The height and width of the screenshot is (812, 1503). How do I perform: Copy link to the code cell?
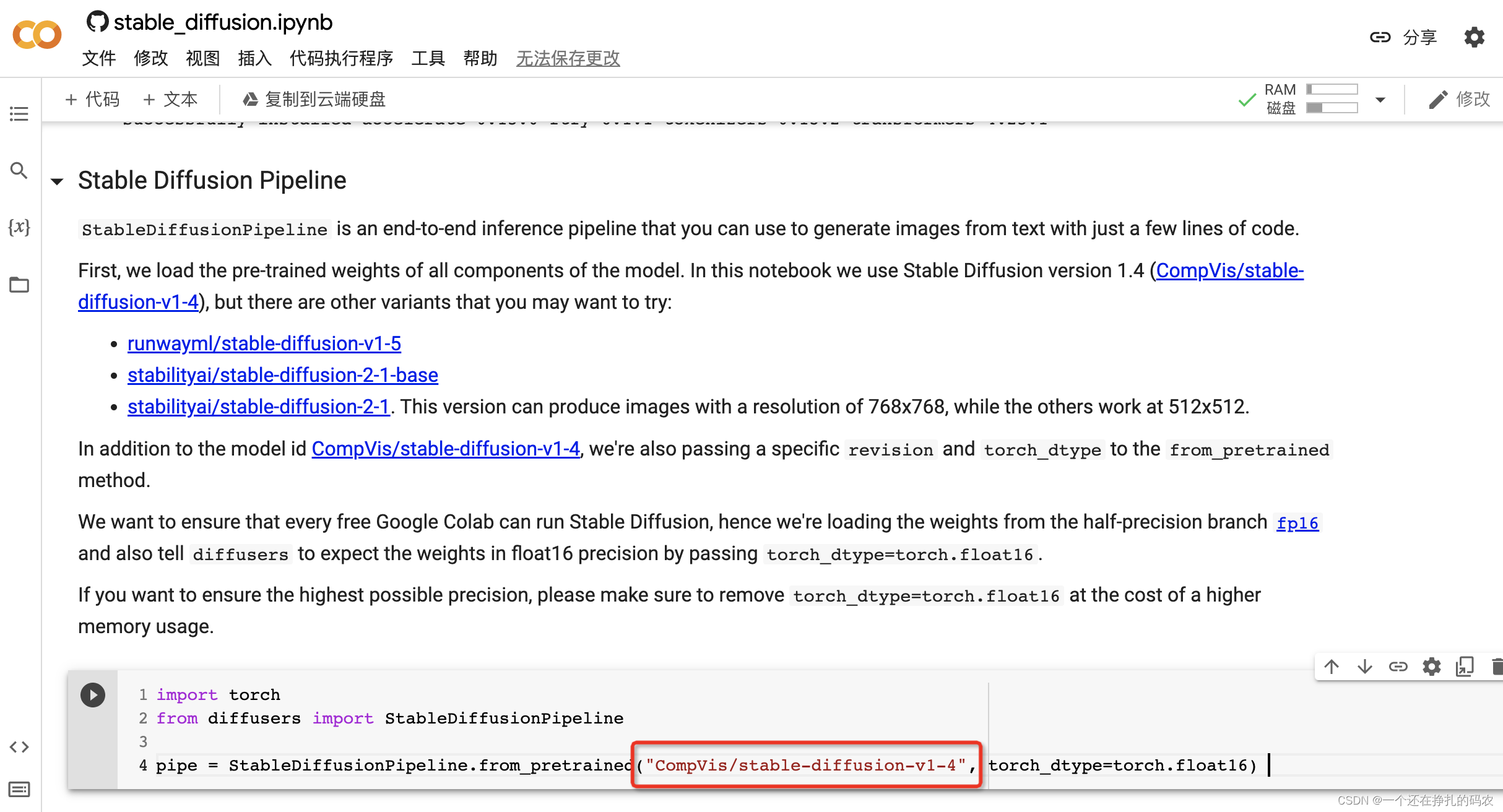[1398, 667]
